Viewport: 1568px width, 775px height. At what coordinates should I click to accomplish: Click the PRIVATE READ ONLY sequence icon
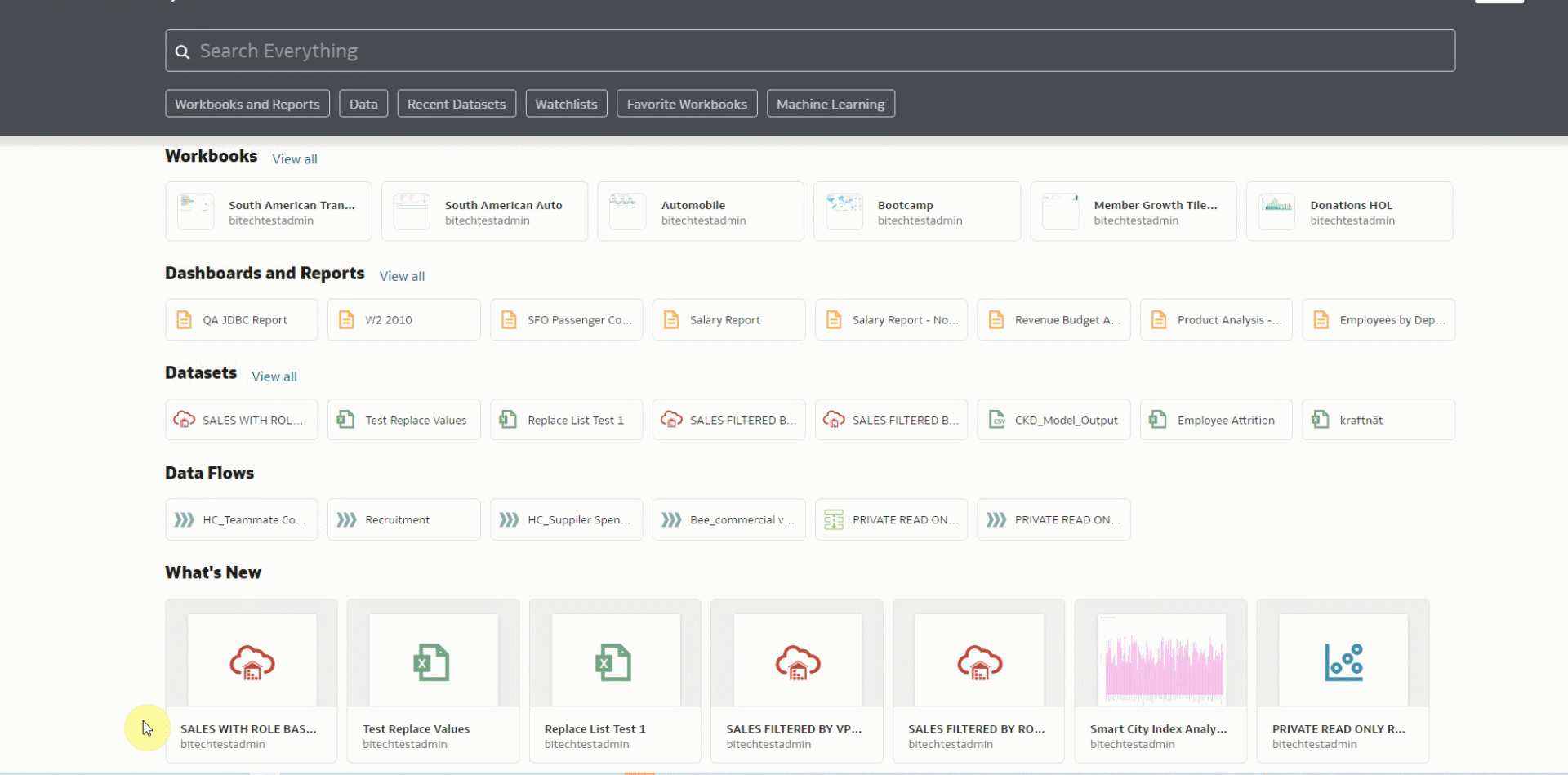point(834,519)
